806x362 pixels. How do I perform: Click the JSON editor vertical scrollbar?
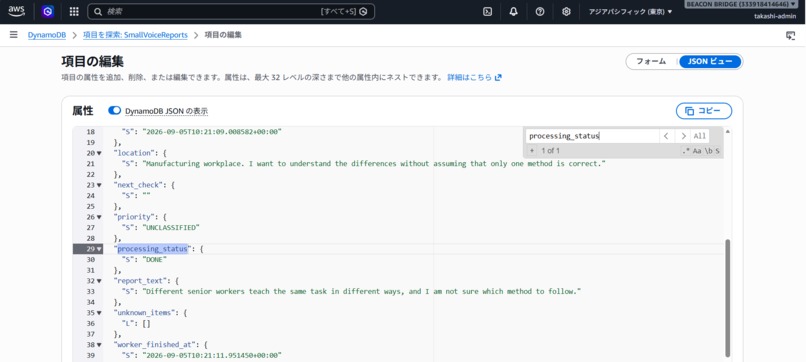pyautogui.click(x=727, y=298)
